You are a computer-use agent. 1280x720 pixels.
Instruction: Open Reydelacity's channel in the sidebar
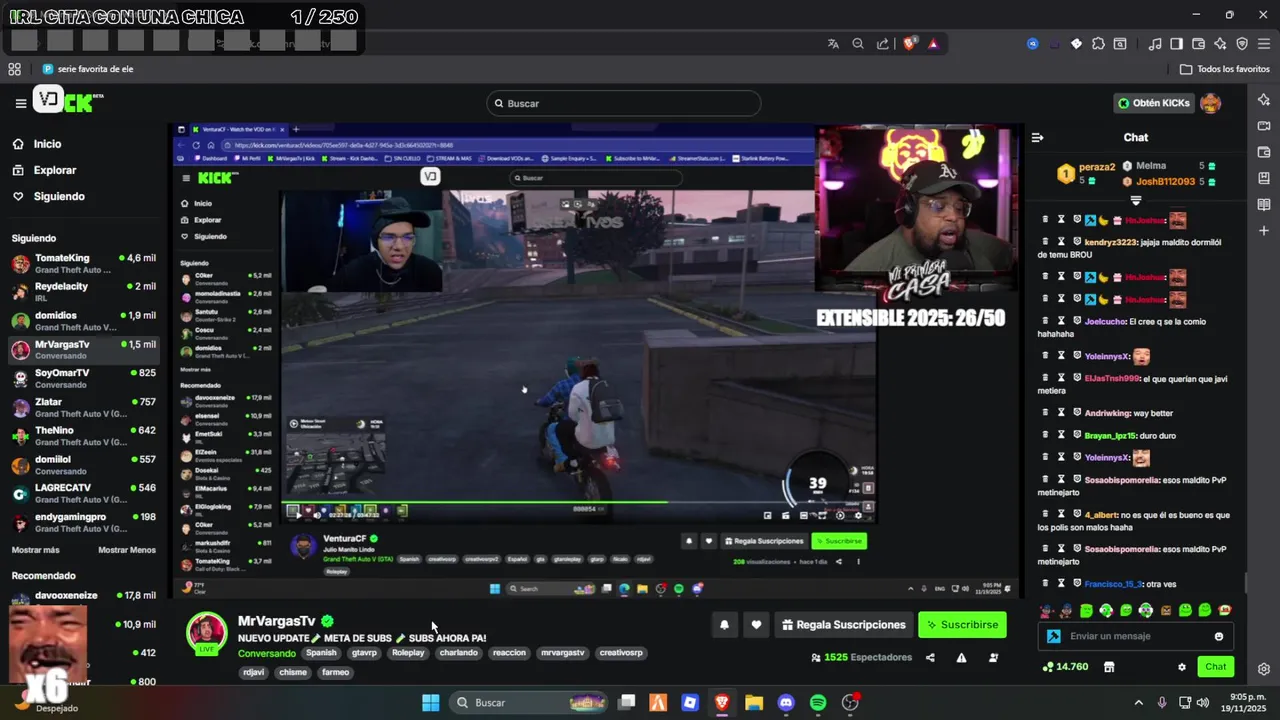[x=84, y=292]
